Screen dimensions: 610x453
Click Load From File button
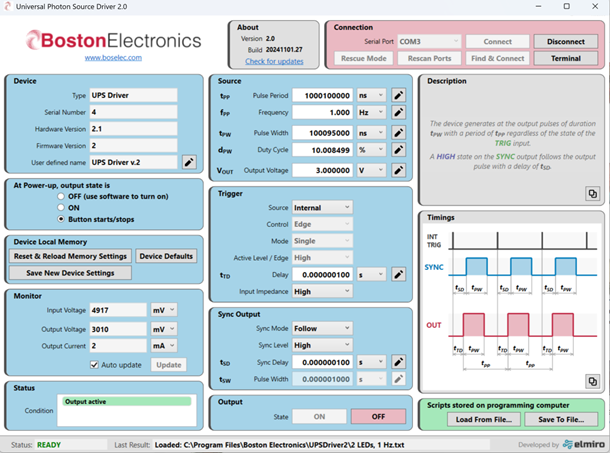[484, 419]
